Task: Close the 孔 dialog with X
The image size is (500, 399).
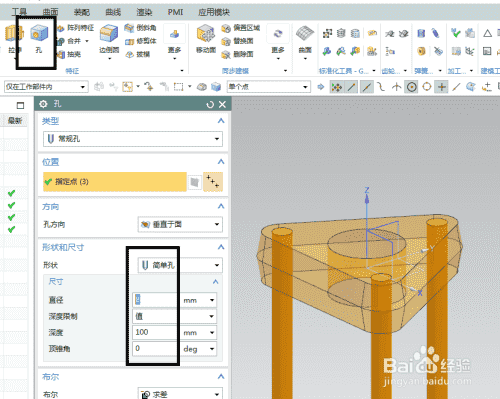Action: tap(222, 105)
